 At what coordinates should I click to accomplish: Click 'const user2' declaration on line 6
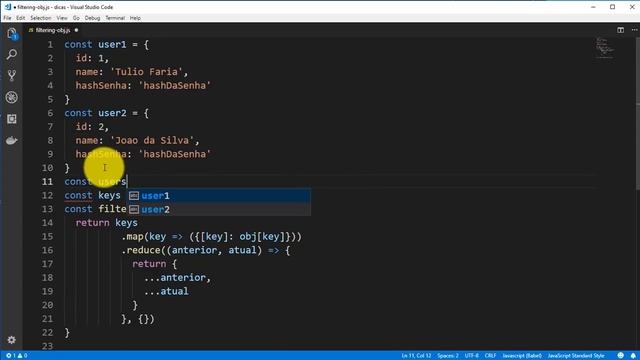[95, 113]
